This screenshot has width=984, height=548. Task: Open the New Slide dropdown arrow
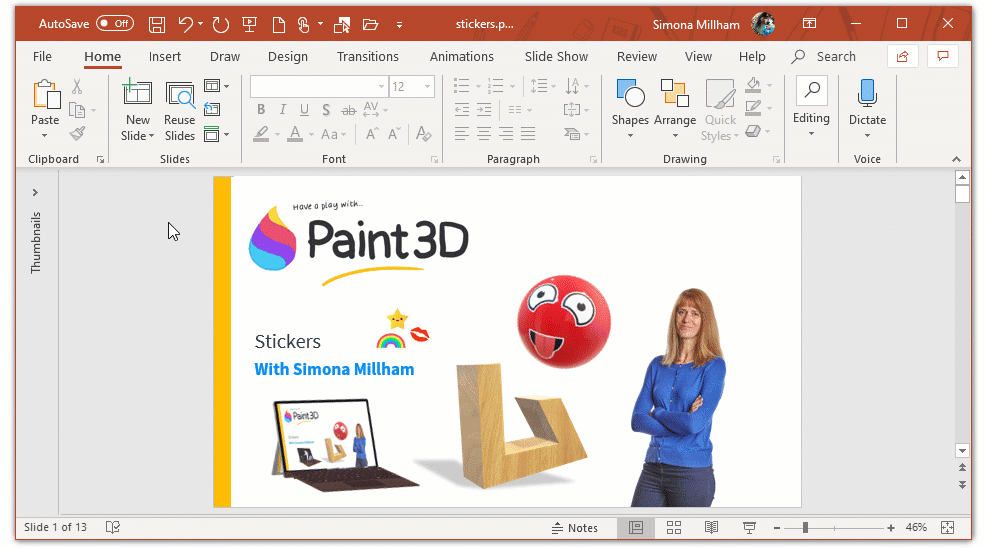(x=151, y=136)
